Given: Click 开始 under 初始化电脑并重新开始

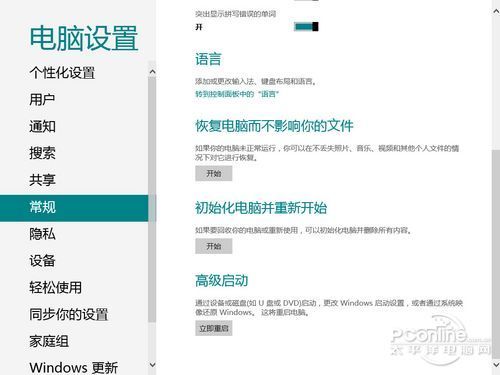Looking at the screenshot, I should pos(214,246).
